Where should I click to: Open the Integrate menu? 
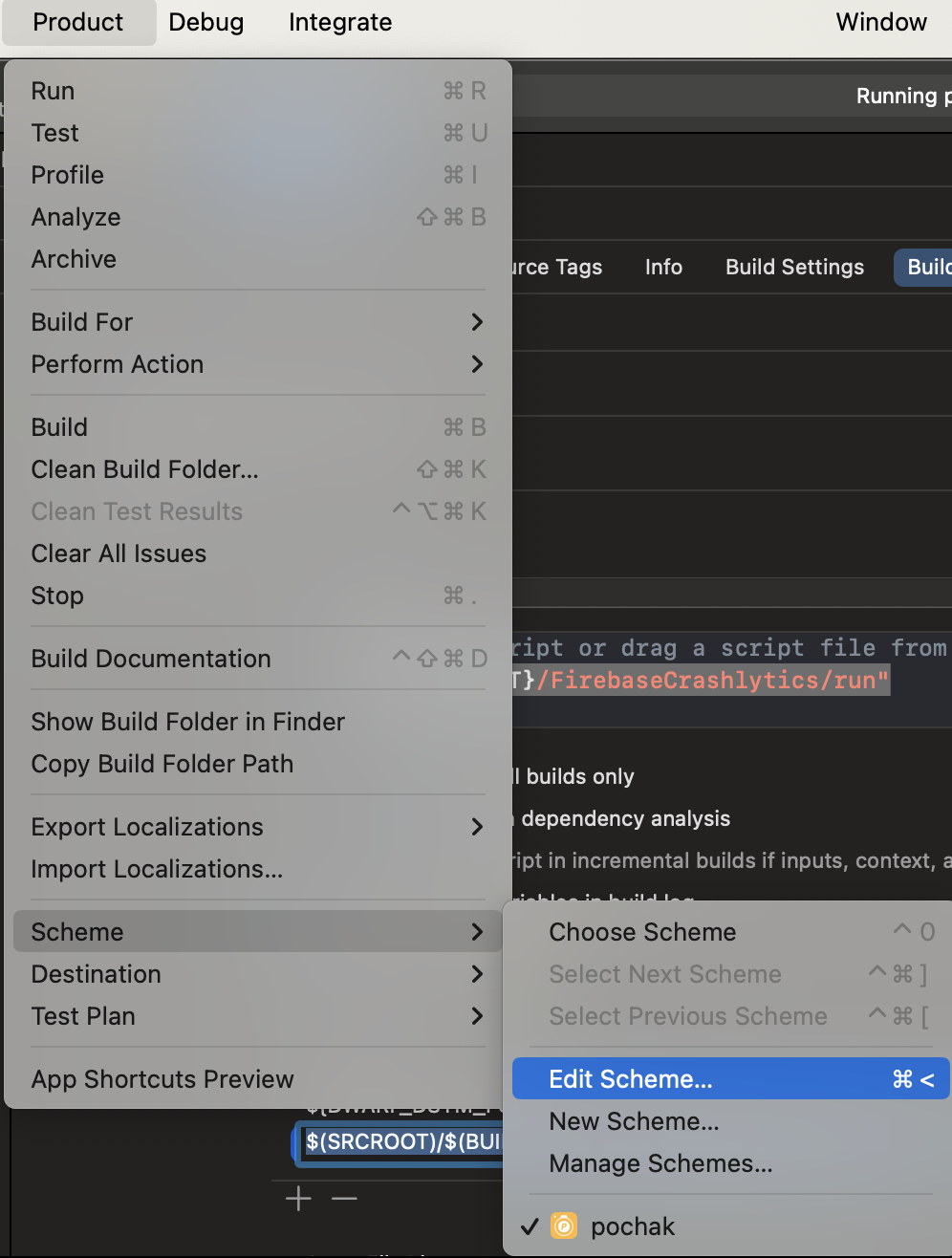[x=340, y=22]
